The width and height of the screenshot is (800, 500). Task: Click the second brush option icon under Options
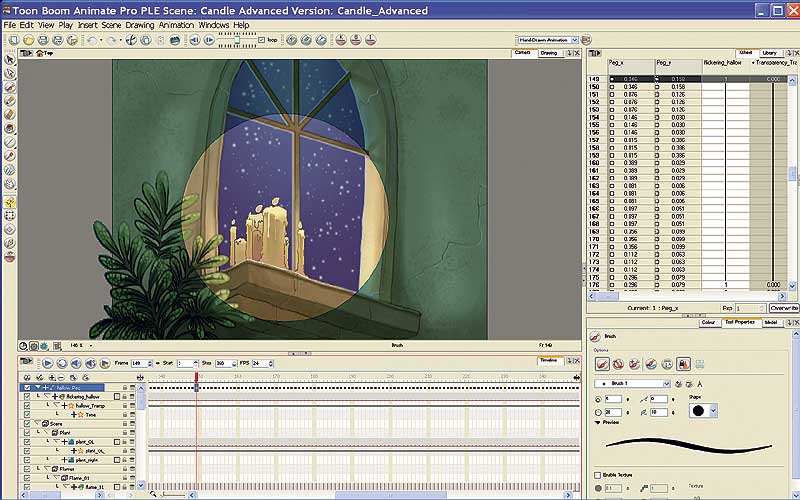(618, 364)
